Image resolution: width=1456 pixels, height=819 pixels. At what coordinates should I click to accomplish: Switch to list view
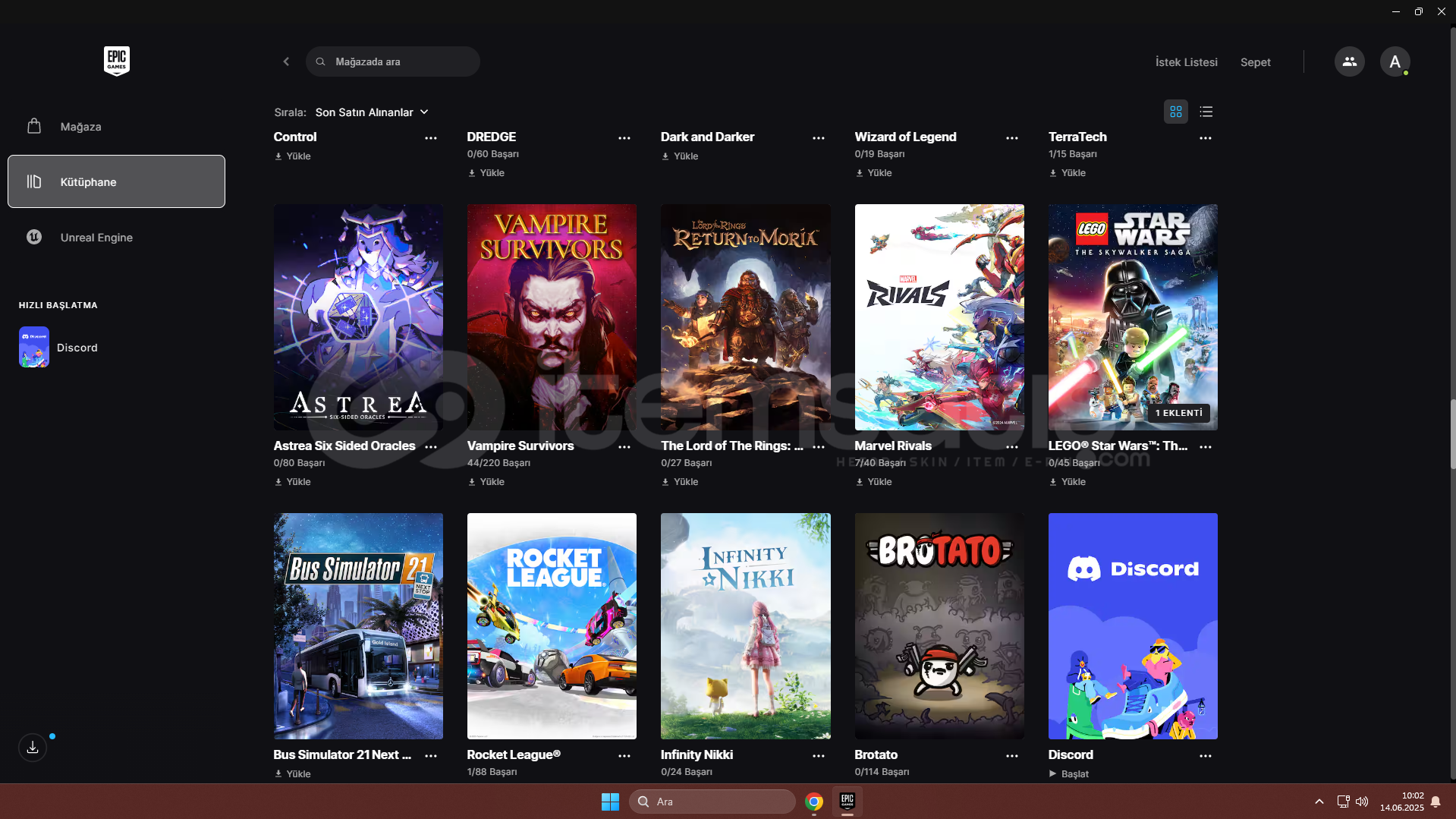pyautogui.click(x=1206, y=112)
